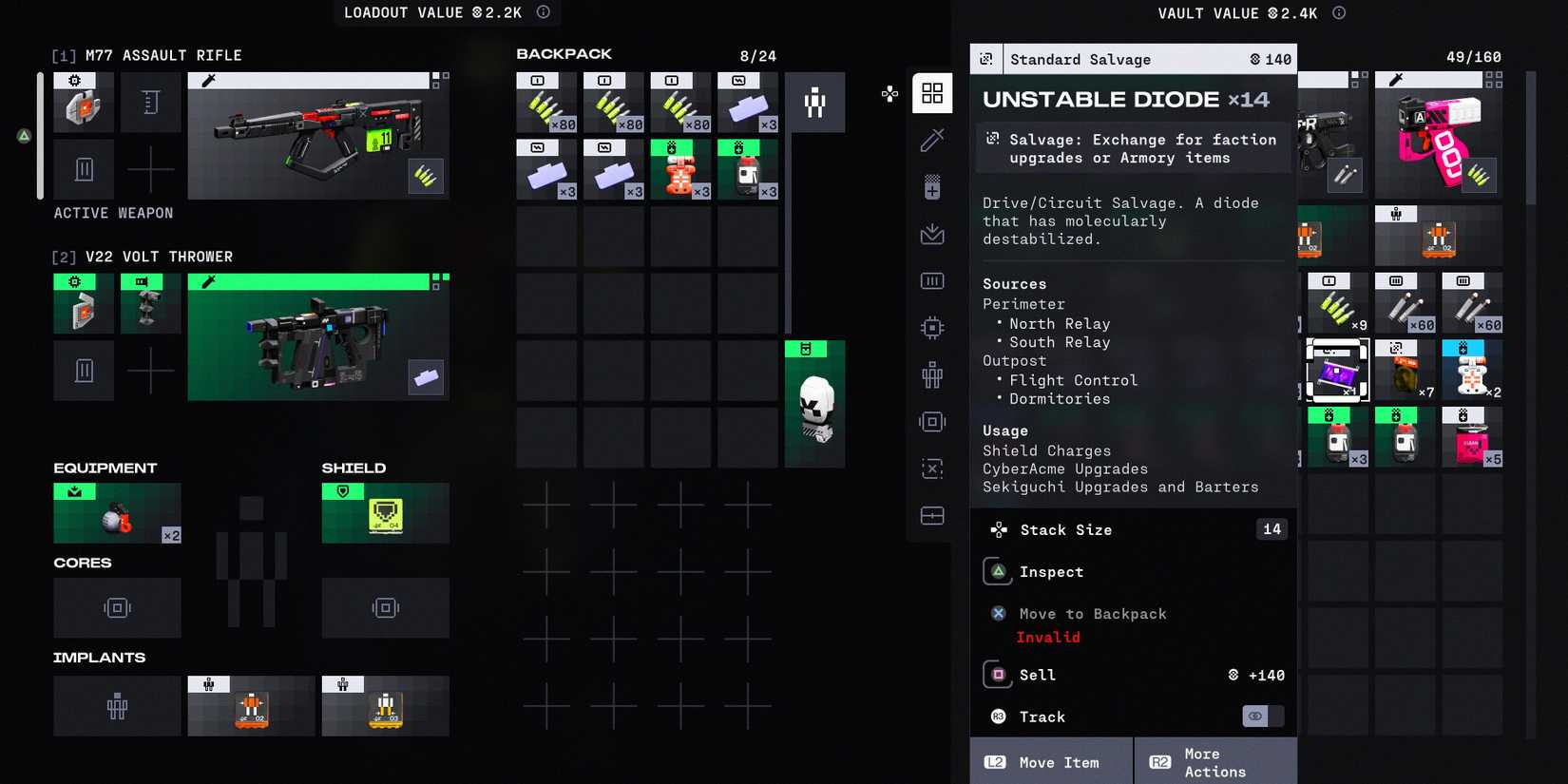
Task: Select the all-items grid filter icon
Action: click(932, 93)
